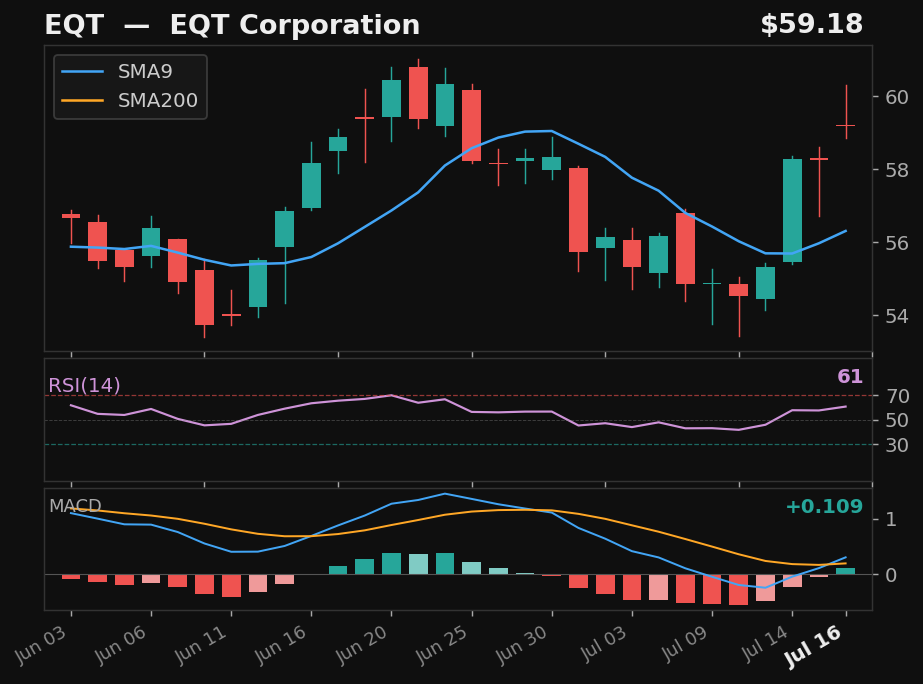This screenshot has height=684, width=923.
Task: Click the 60 price axis label
Action: click(x=897, y=97)
